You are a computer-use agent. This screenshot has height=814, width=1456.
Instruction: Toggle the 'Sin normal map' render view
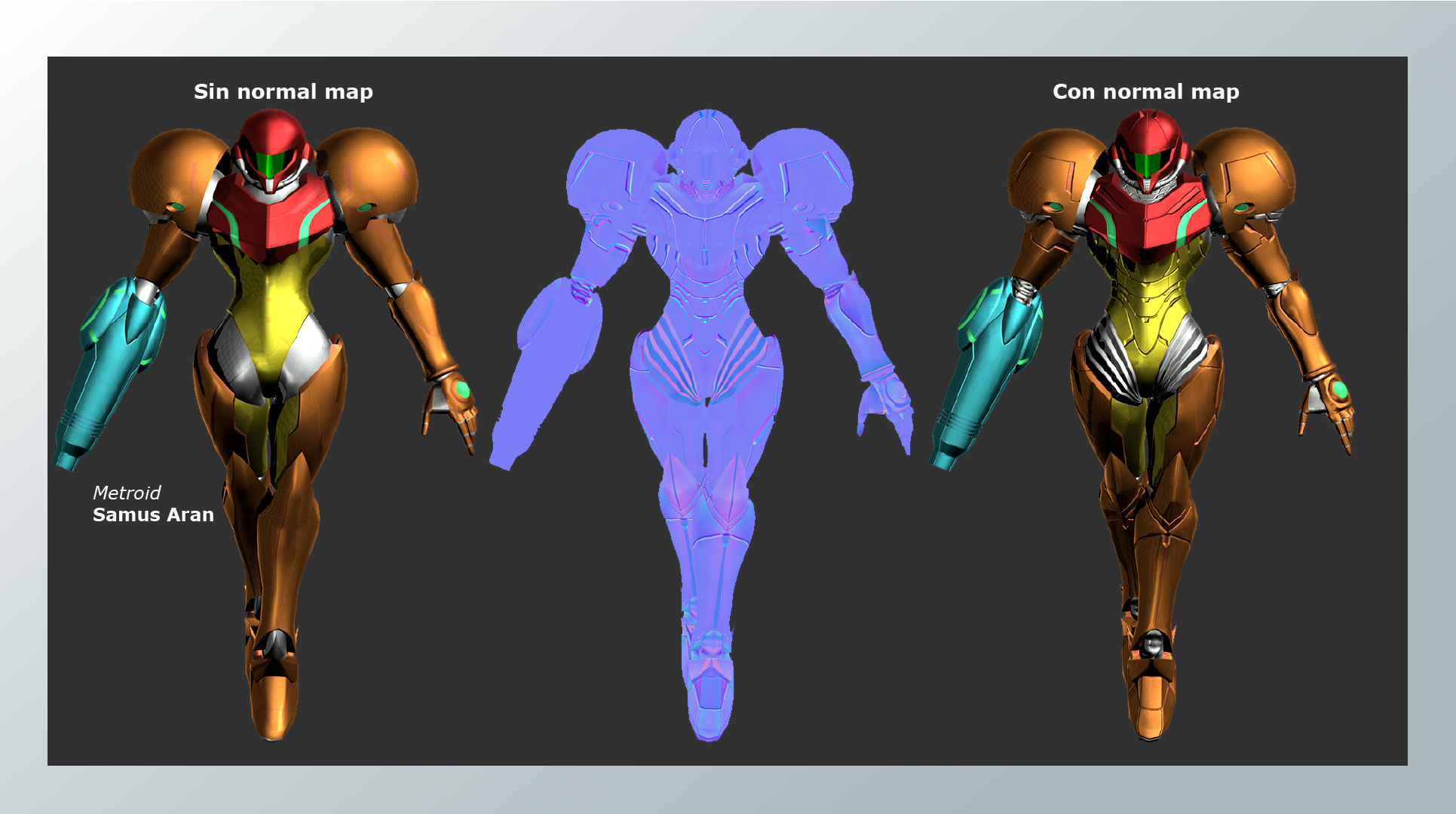click(x=283, y=91)
